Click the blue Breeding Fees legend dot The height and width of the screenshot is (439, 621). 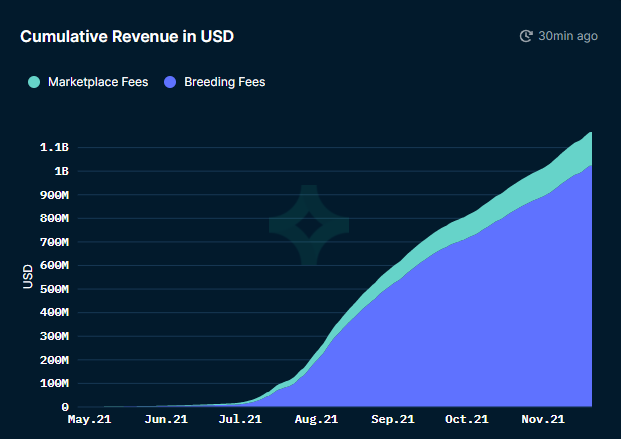(169, 82)
